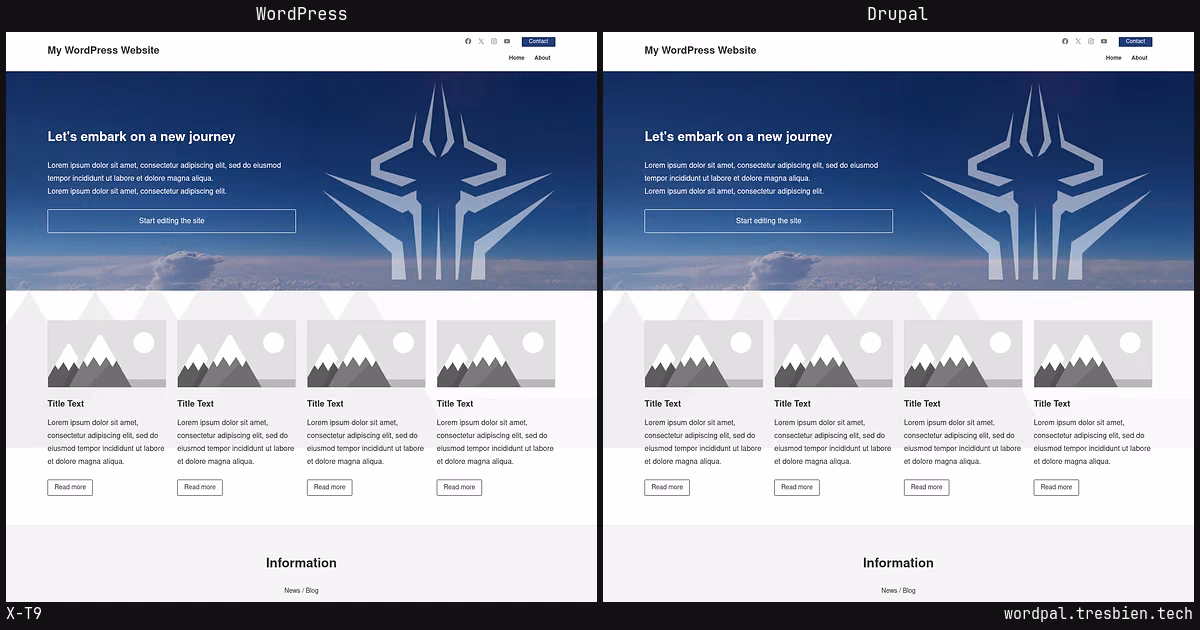Click the wordpal.tresbien.tech footer text

[1098, 614]
